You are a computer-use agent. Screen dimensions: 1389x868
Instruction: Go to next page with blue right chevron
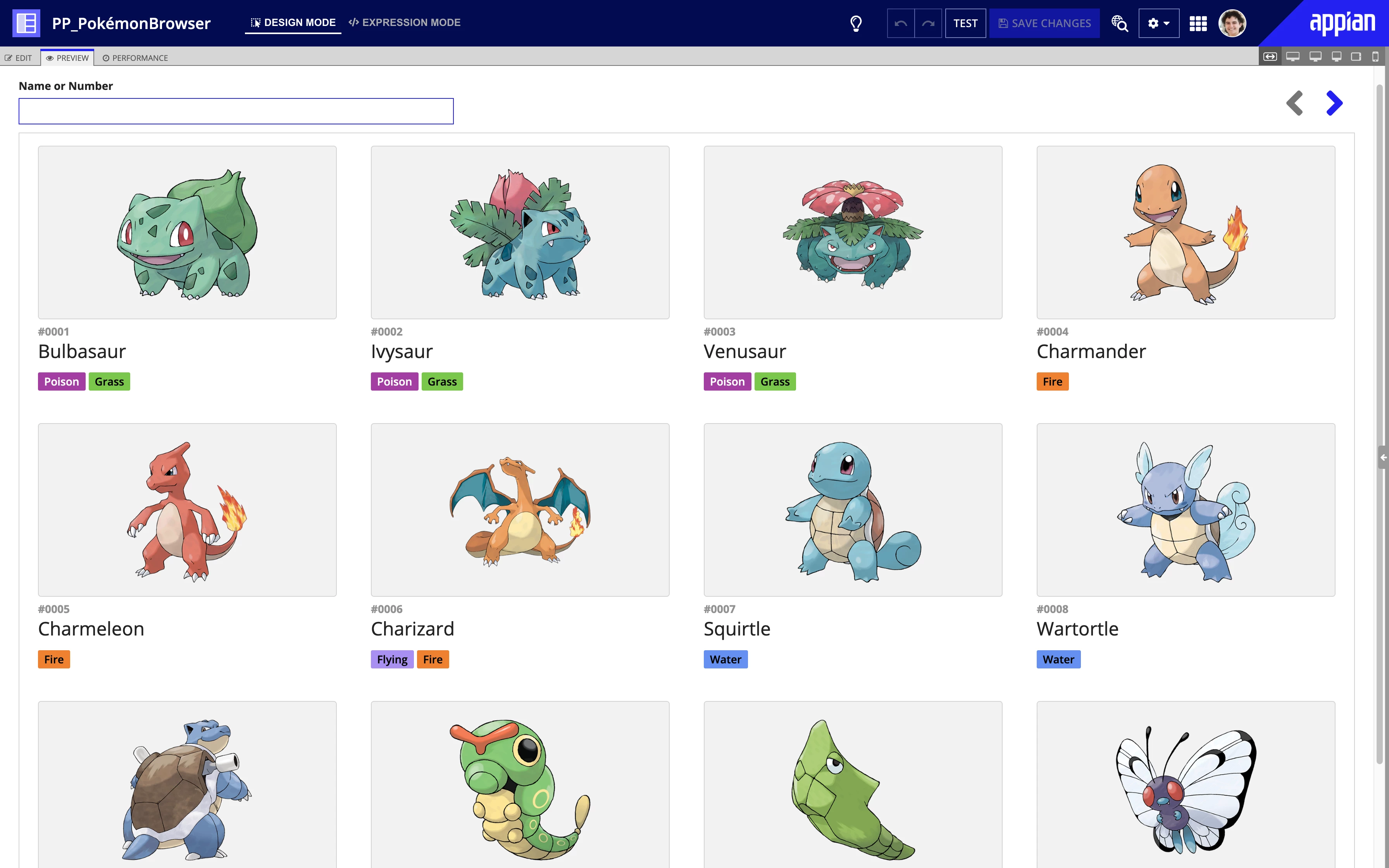click(1334, 103)
